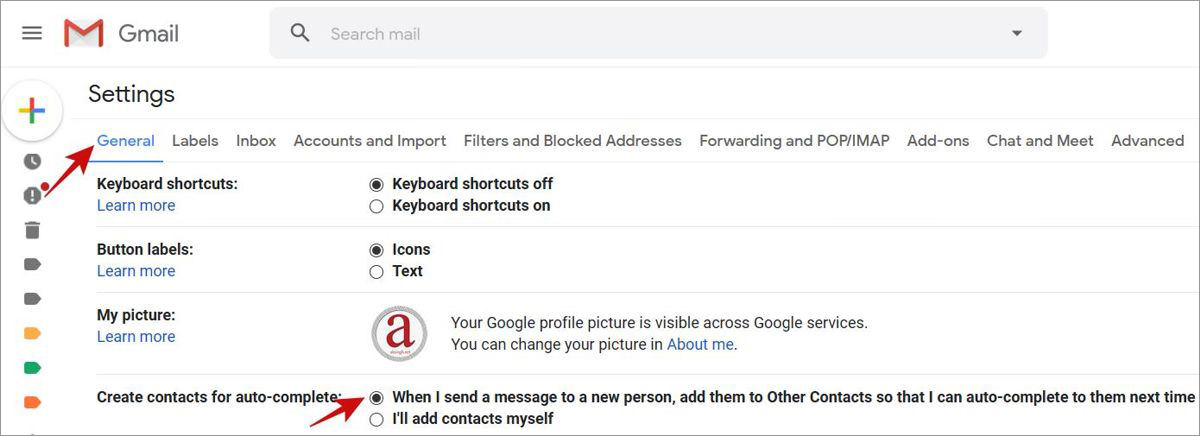Click the magnifier search icon
1200x436 pixels.
coord(300,33)
